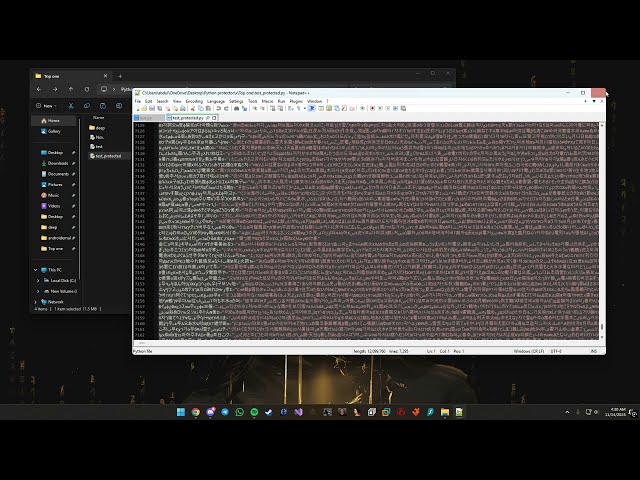This screenshot has height=480, width=640.
Task: Expand the New Volume node
Action: click(x=38, y=291)
